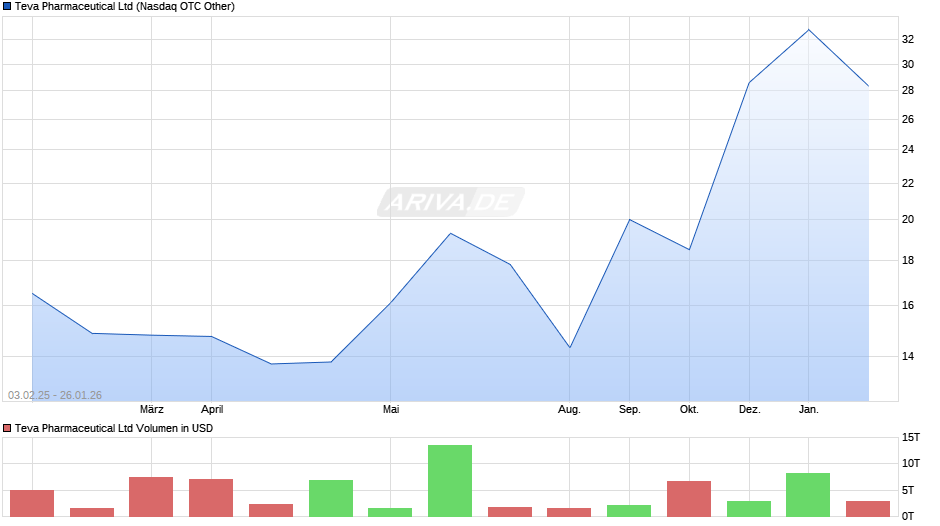Click the März axis label
Screen dimensions: 940x526
tap(152, 410)
